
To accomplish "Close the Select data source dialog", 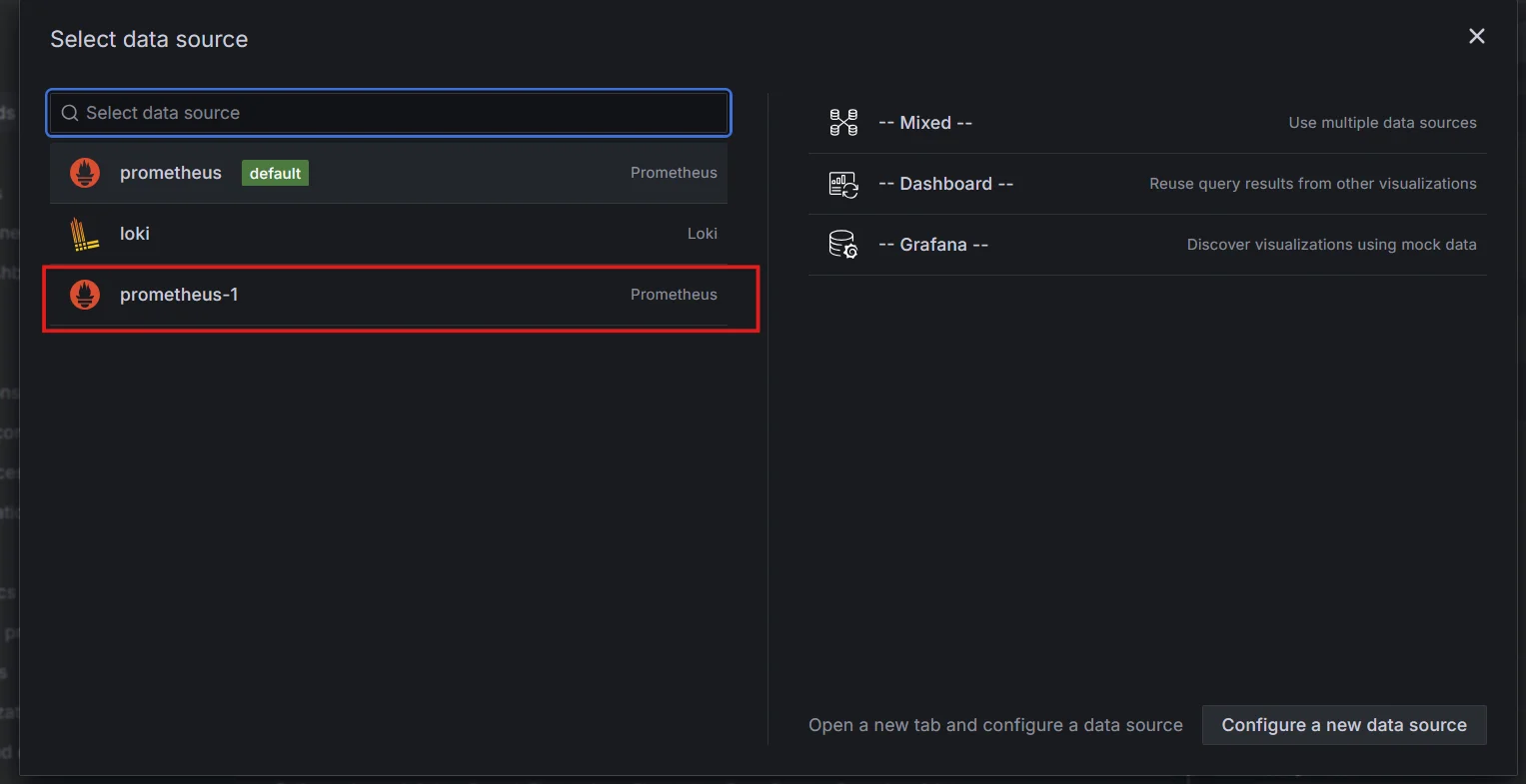I will [x=1477, y=36].
